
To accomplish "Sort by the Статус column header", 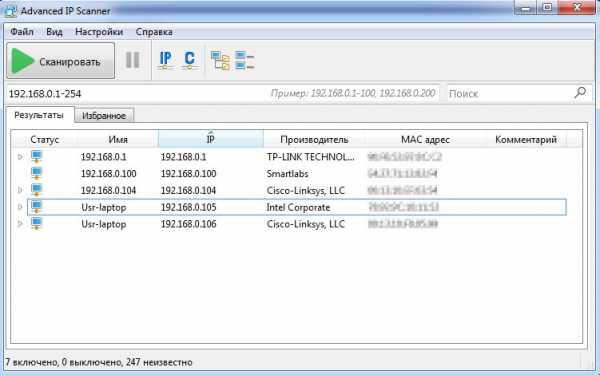I will click(44, 140).
